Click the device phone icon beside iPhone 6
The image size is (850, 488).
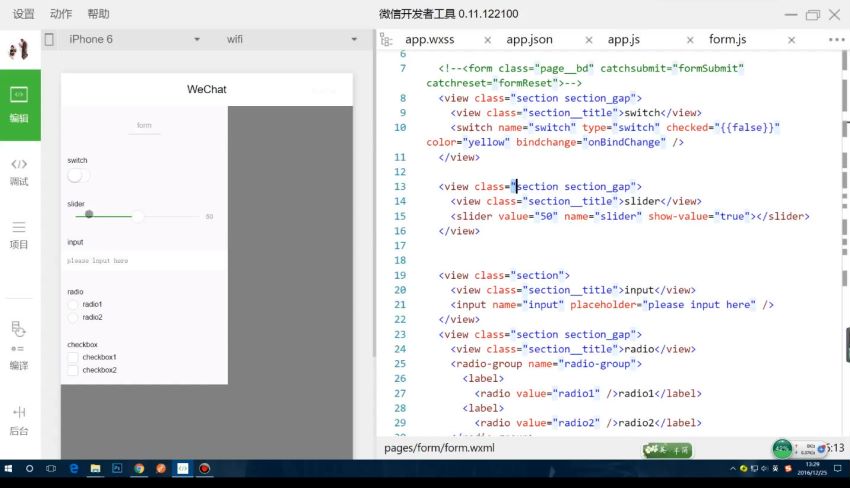[49, 39]
